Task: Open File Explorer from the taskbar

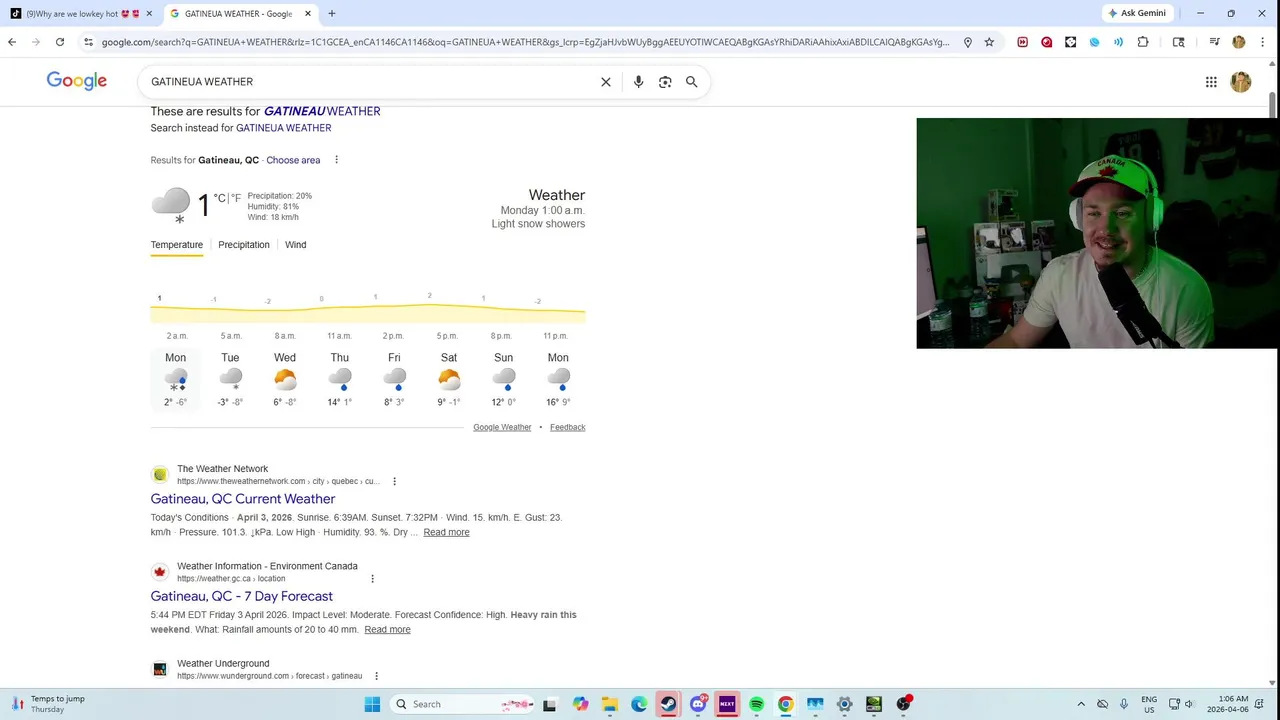Action: 609,704
